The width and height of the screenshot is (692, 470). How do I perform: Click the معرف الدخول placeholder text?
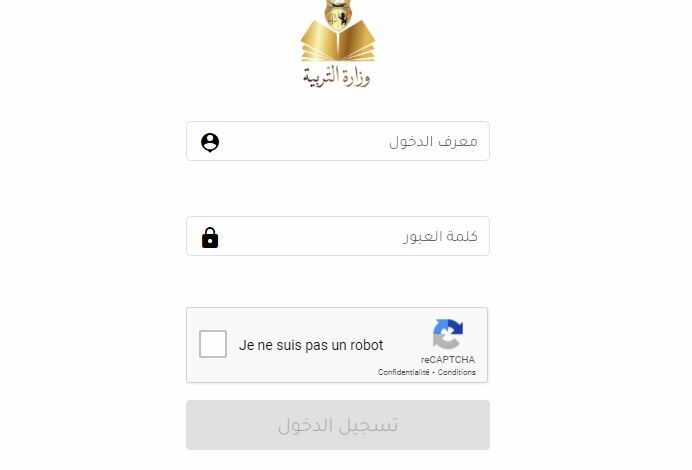coord(433,142)
